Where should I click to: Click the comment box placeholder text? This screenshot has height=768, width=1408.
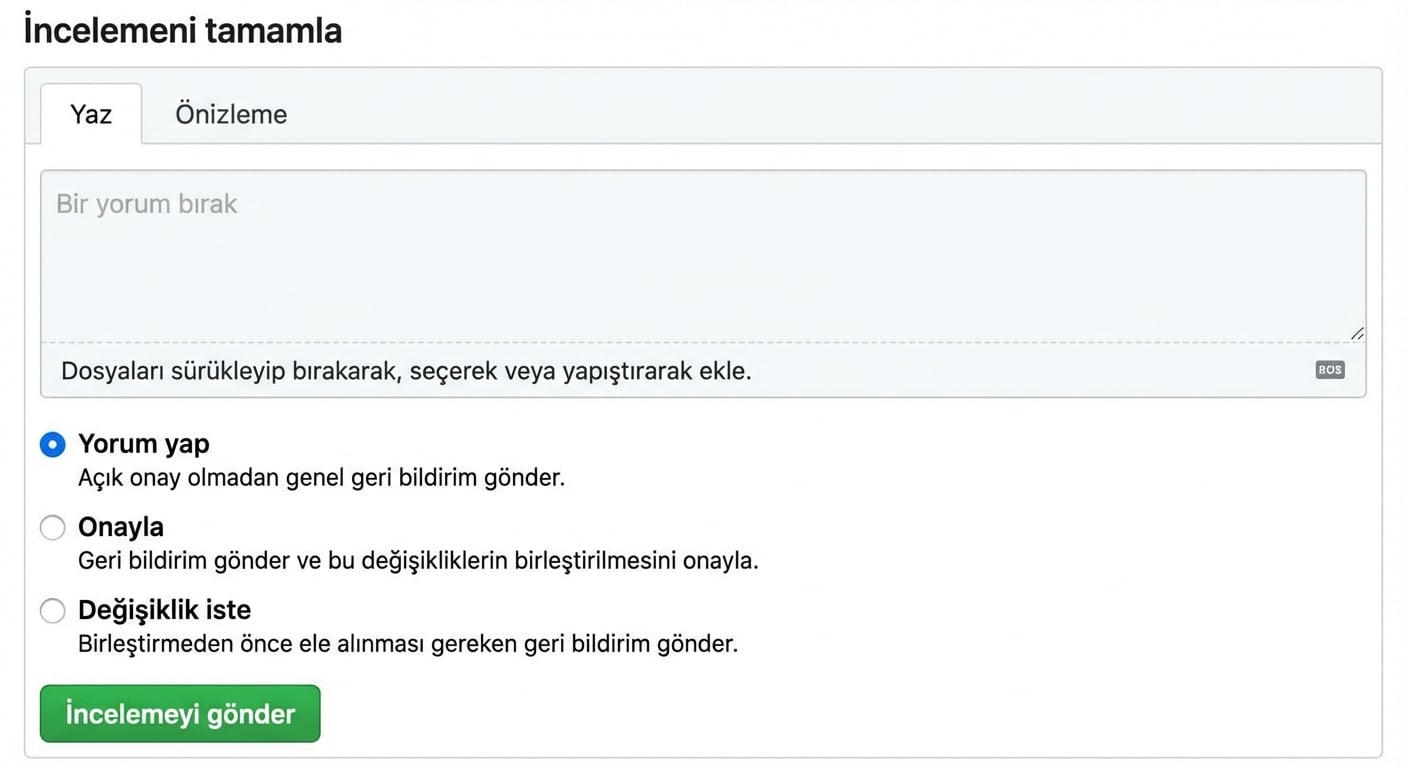click(146, 203)
